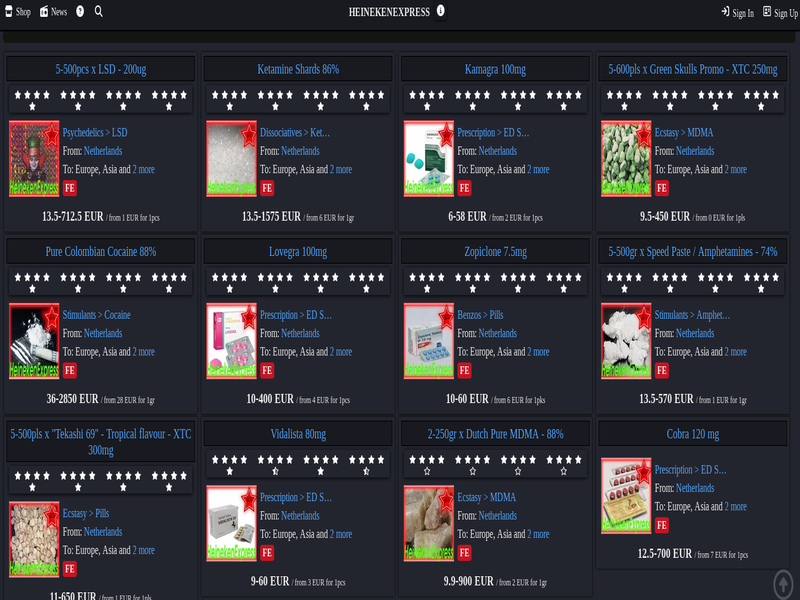Click the star rating row on Vidalista 80mg card
Screen dimensions: 800x600
[x=298, y=465]
